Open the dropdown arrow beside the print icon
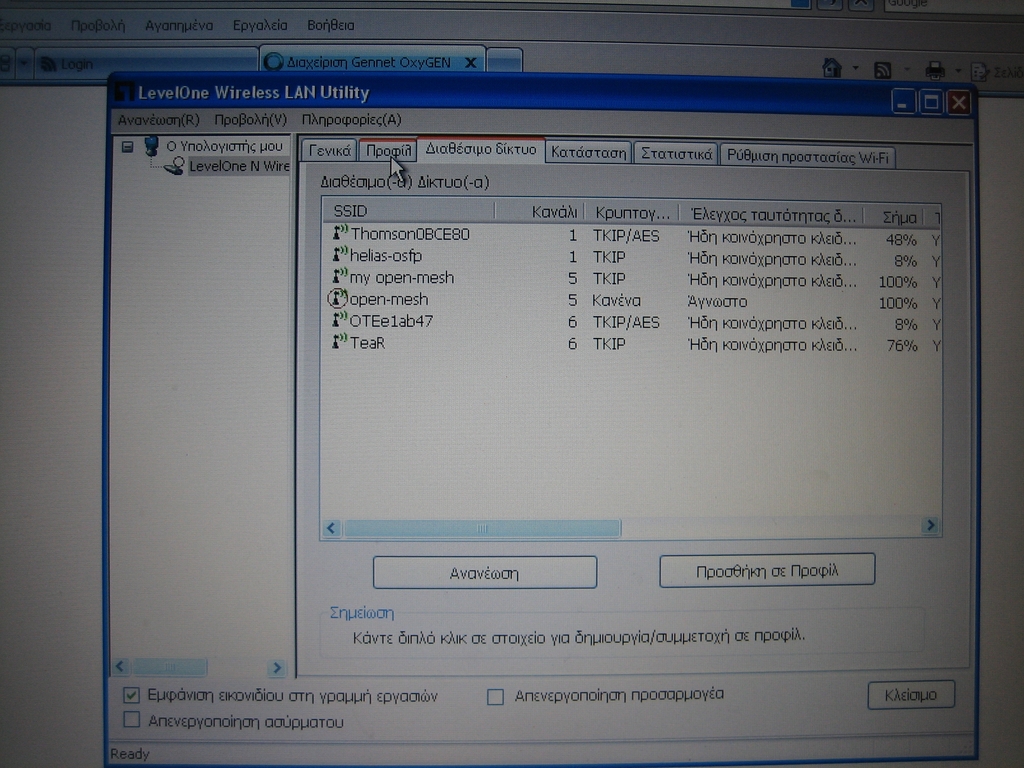Screen dimensions: 1024x768 tap(958, 70)
